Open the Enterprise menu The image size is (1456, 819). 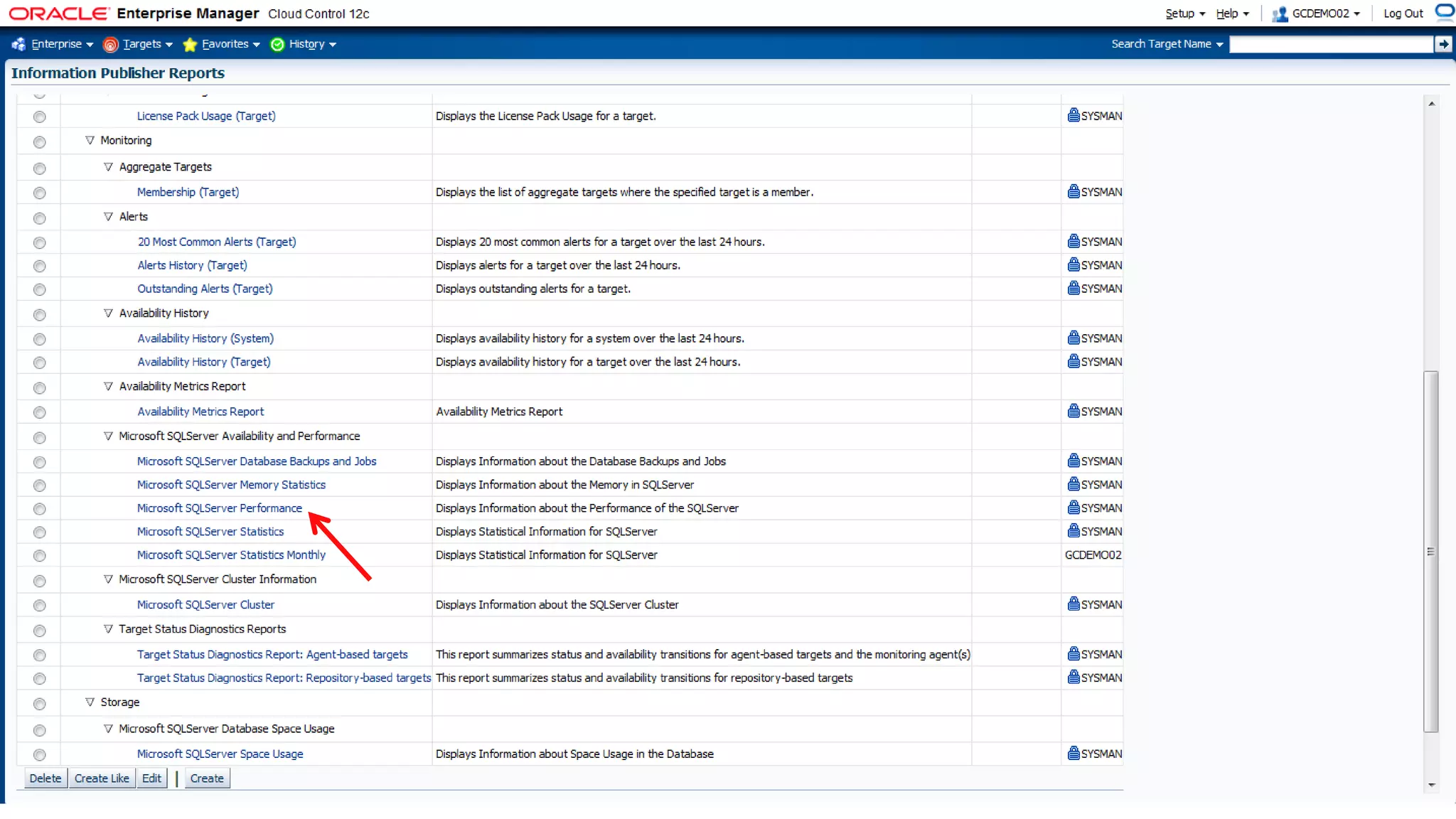pos(62,44)
